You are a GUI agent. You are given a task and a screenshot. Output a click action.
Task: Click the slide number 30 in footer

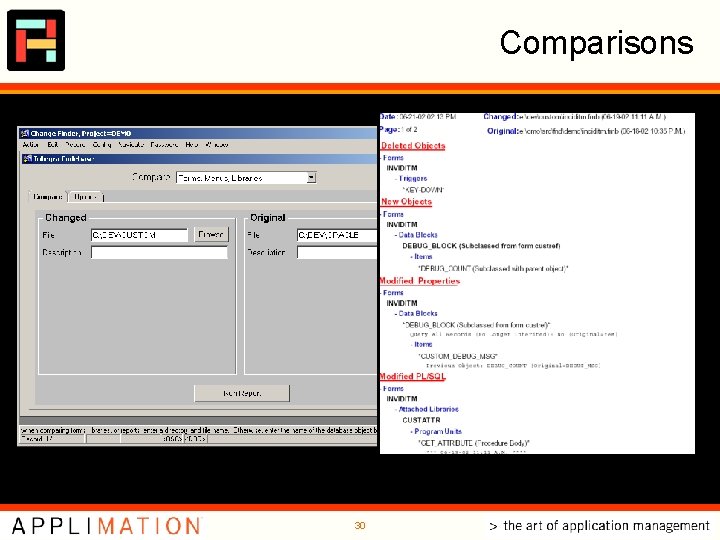coord(360,525)
